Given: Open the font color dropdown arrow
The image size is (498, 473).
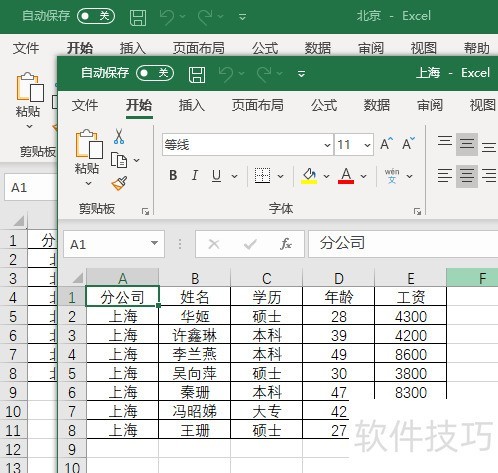Looking at the screenshot, I should point(364,176).
